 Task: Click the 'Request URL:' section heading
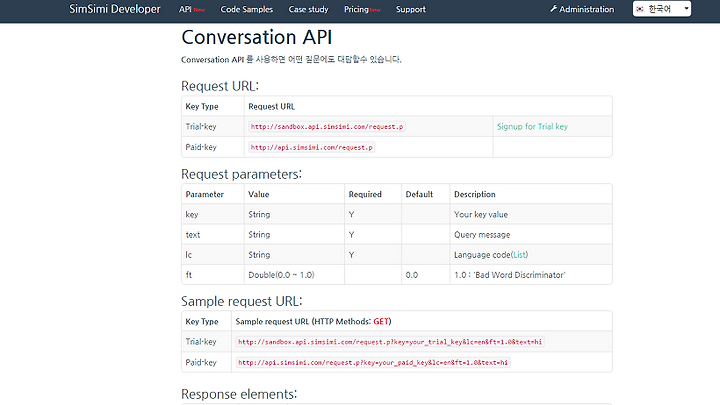tap(220, 86)
